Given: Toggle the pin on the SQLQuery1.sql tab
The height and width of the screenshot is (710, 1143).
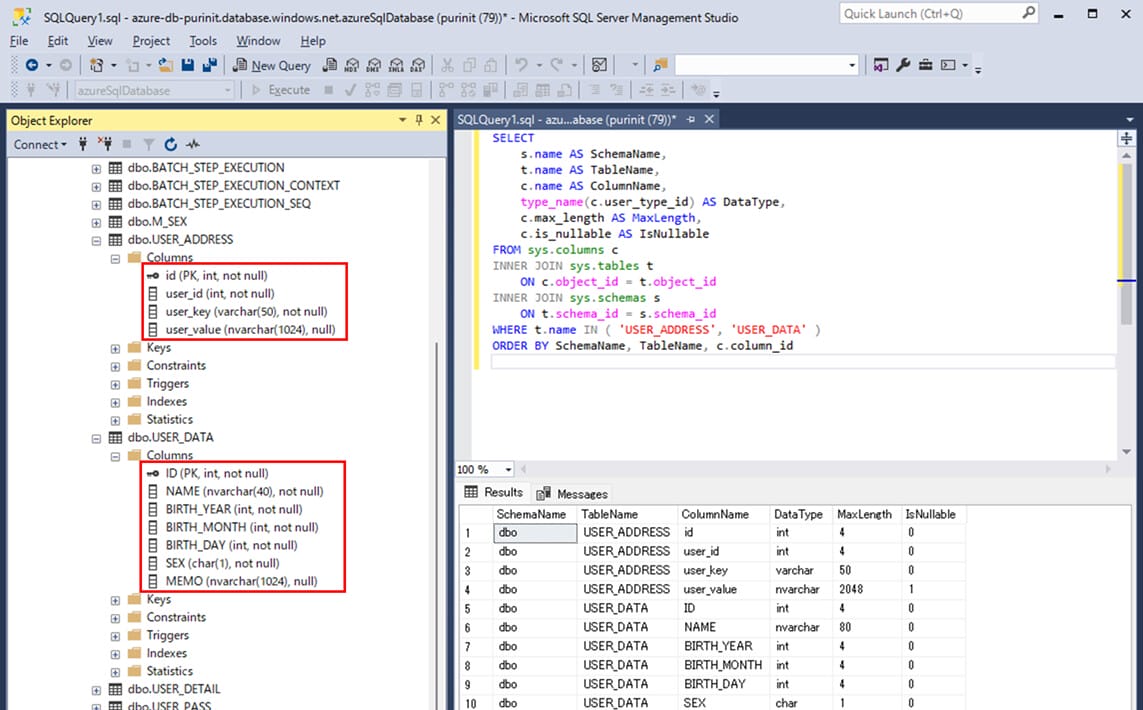Looking at the screenshot, I should pyautogui.click(x=691, y=120).
